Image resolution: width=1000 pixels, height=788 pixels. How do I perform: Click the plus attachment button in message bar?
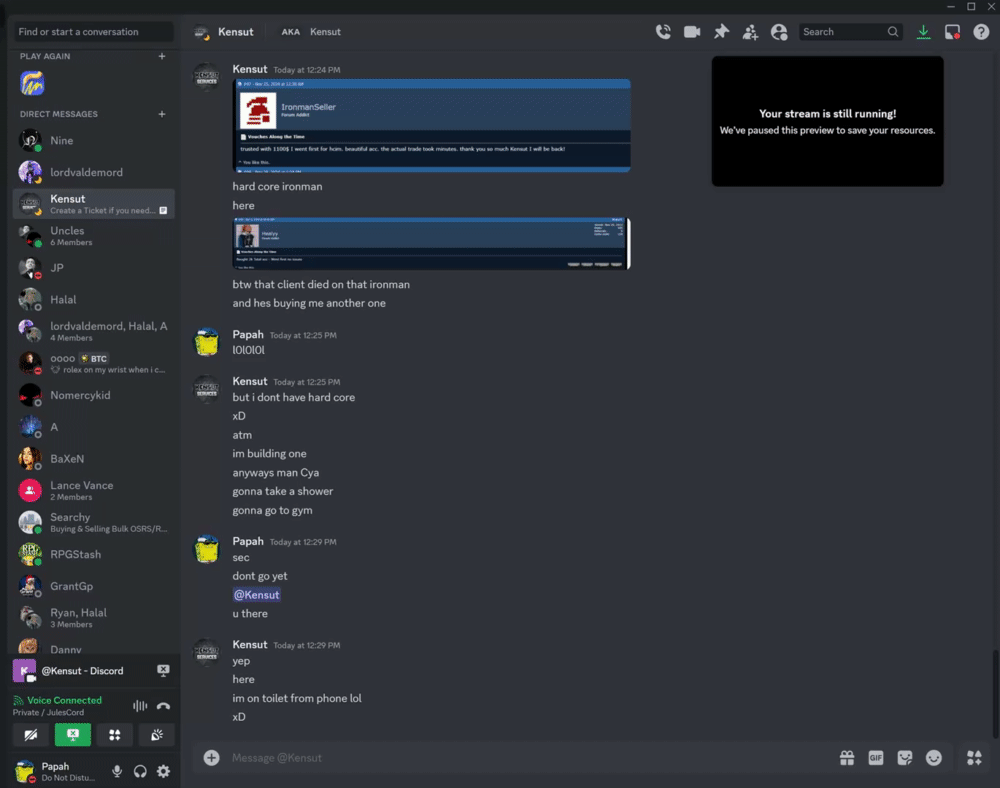click(x=211, y=757)
